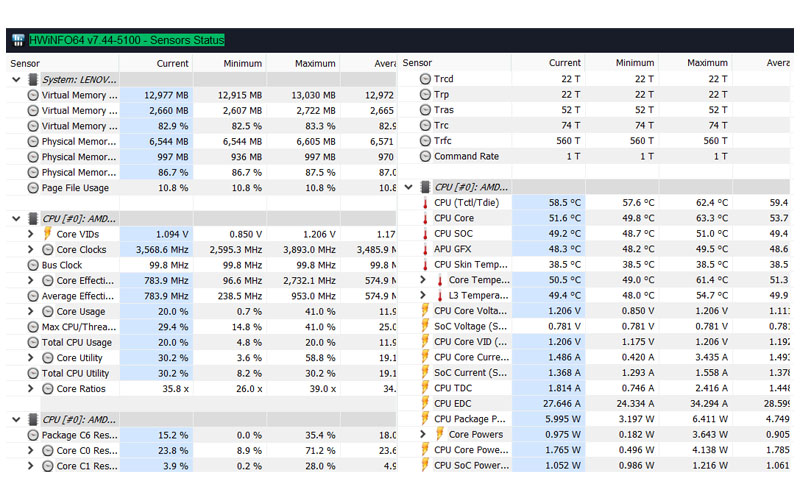800x500 pixels.
Task: Expand the Core Utility row
Action: [31, 358]
